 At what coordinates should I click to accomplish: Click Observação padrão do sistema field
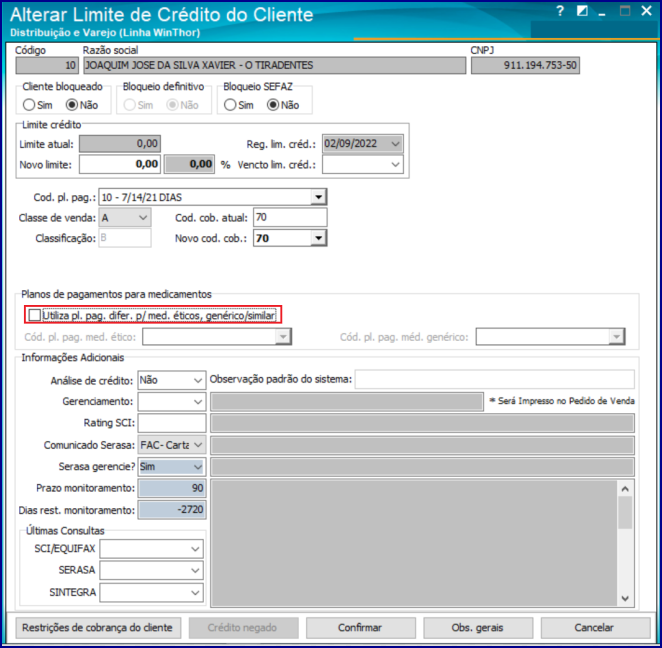[x=494, y=379]
